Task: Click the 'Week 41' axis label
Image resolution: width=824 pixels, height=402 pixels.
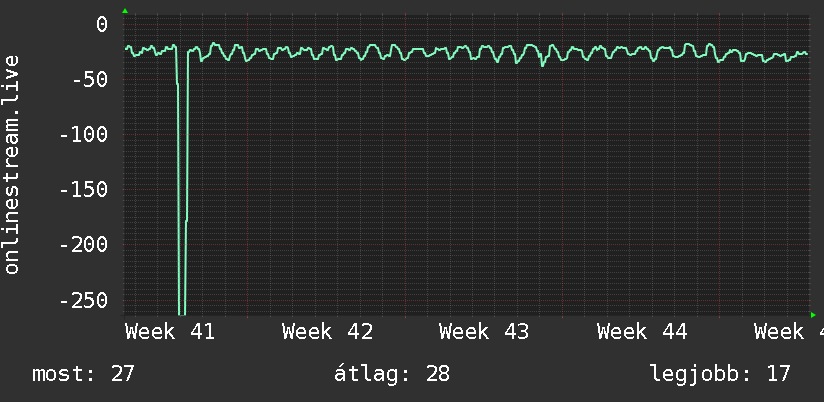Action: (x=170, y=332)
